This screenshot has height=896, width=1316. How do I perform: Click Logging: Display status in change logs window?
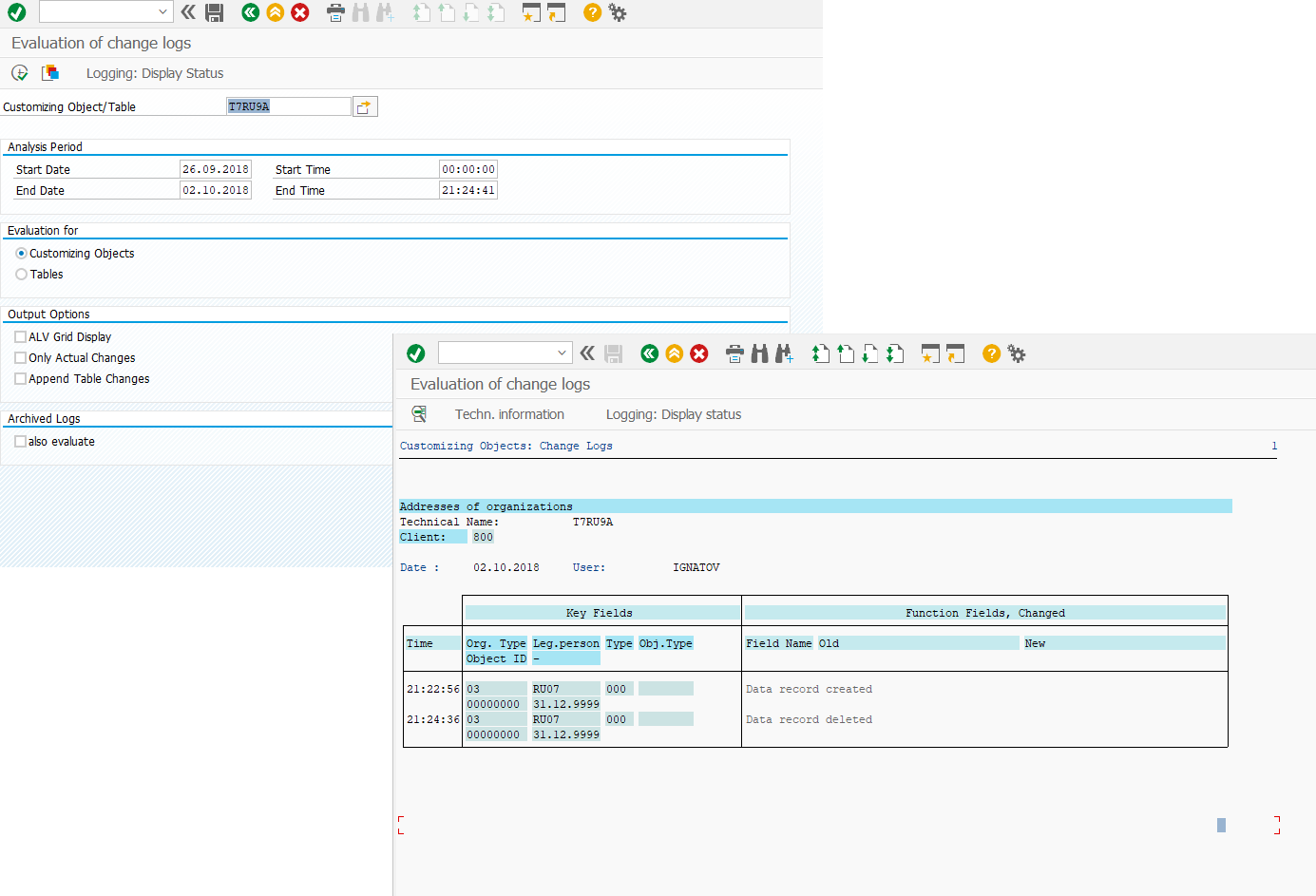pyautogui.click(x=674, y=414)
